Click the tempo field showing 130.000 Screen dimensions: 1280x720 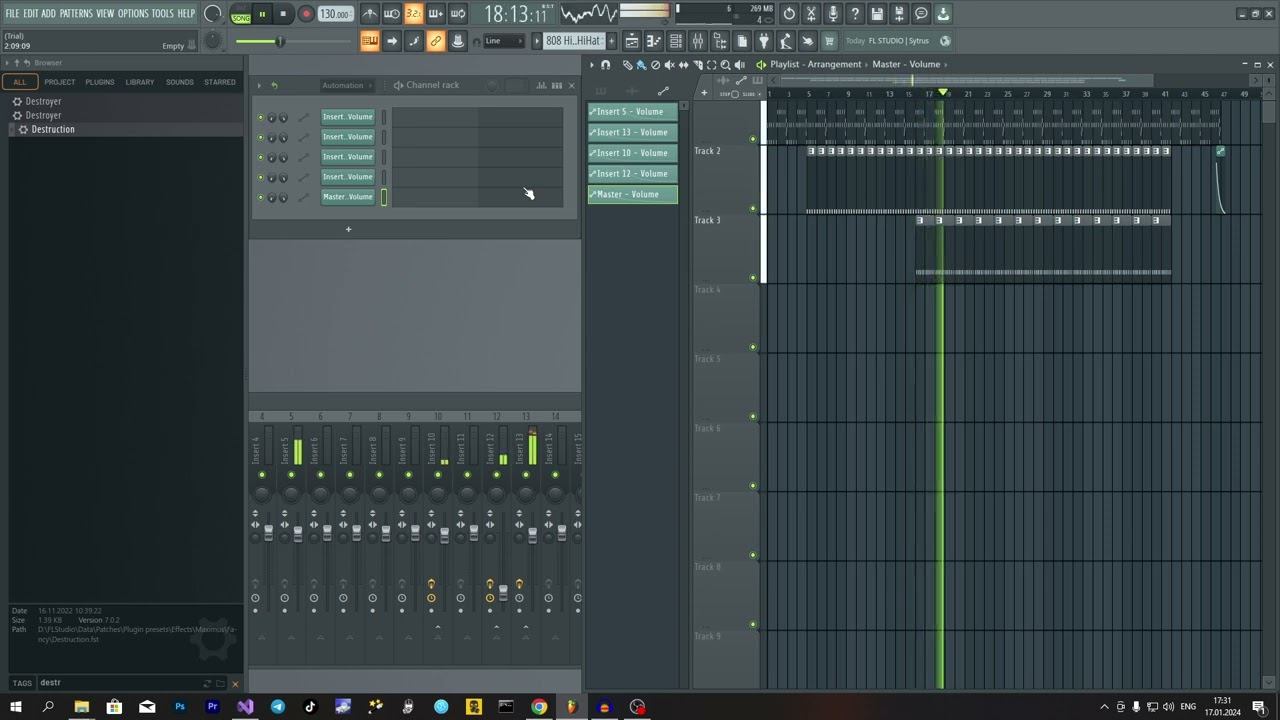(x=335, y=14)
